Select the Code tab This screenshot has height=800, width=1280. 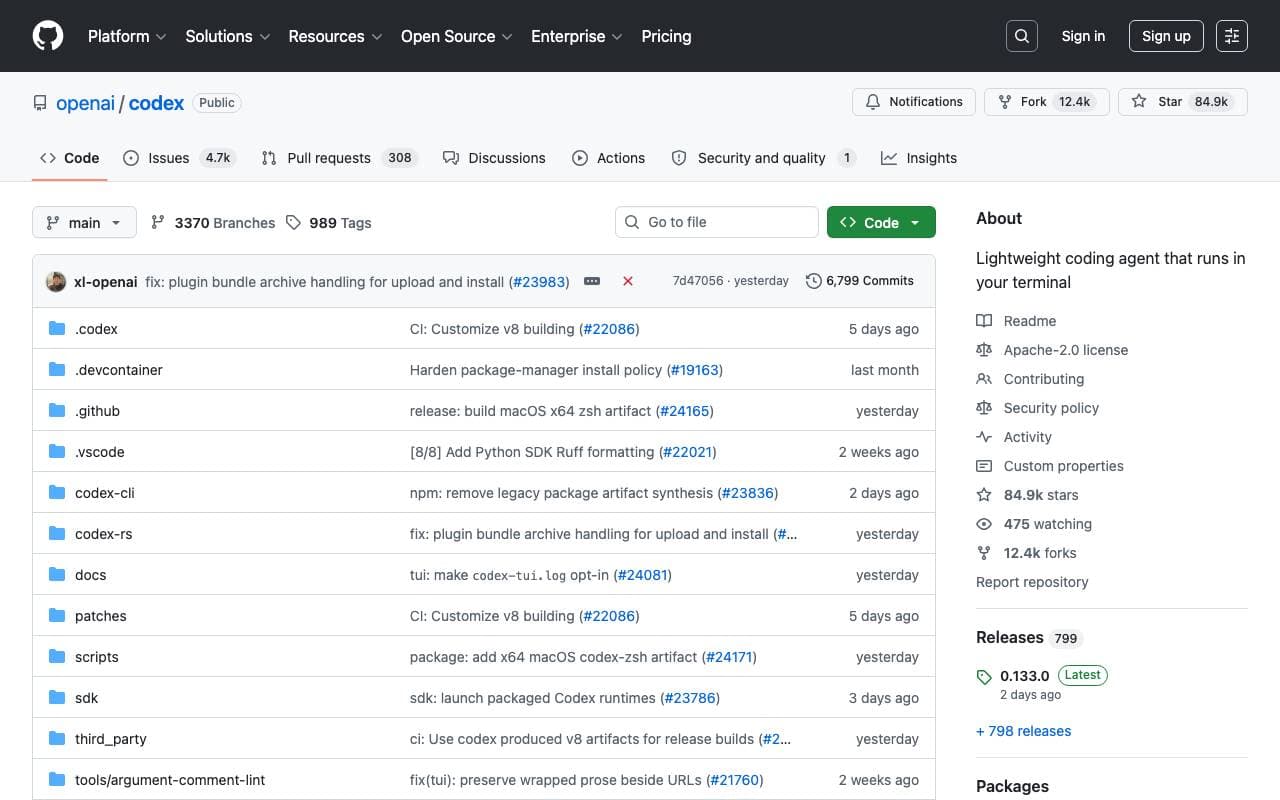point(69,158)
